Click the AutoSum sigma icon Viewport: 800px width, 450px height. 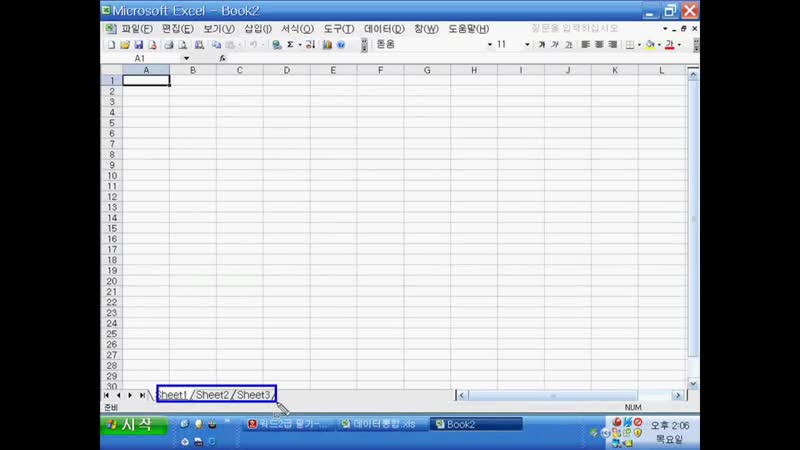click(x=291, y=45)
